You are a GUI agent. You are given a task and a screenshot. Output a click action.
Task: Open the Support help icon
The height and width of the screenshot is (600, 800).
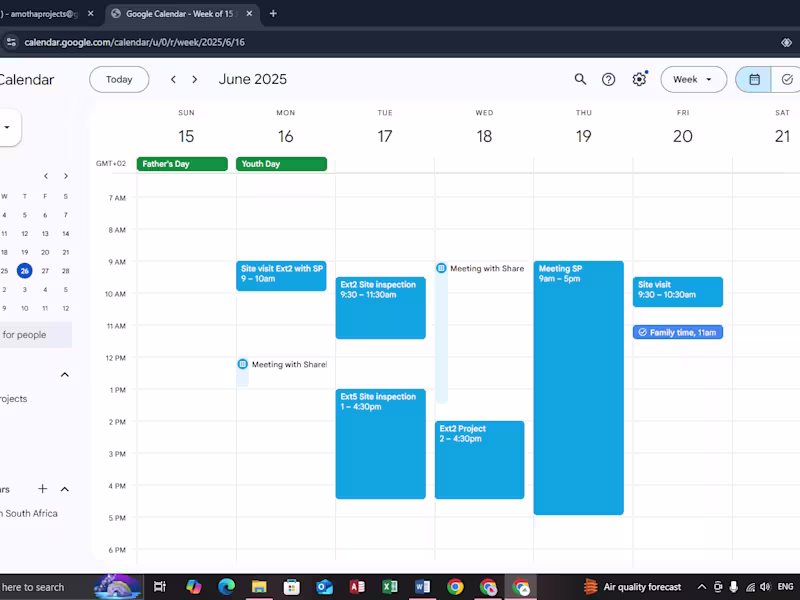click(x=608, y=79)
